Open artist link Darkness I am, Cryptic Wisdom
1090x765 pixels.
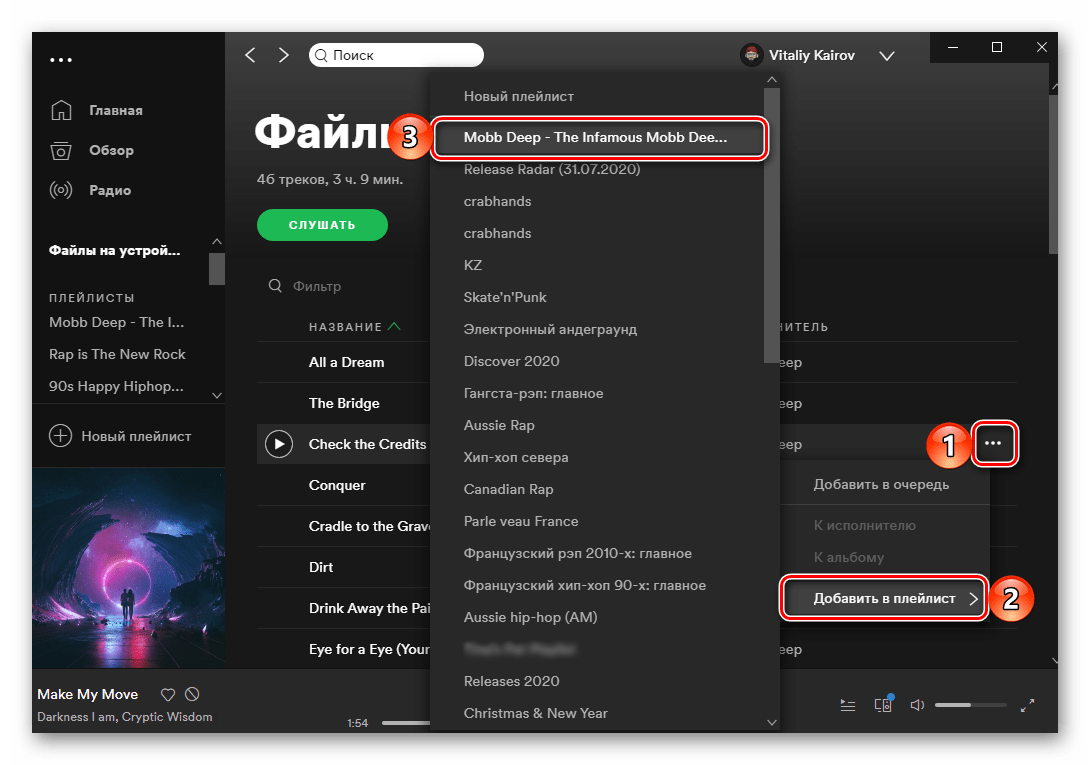tap(124, 717)
